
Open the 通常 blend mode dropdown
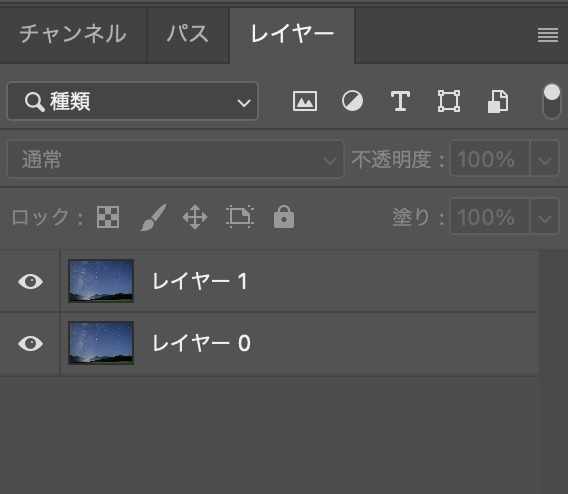[x=175, y=159]
